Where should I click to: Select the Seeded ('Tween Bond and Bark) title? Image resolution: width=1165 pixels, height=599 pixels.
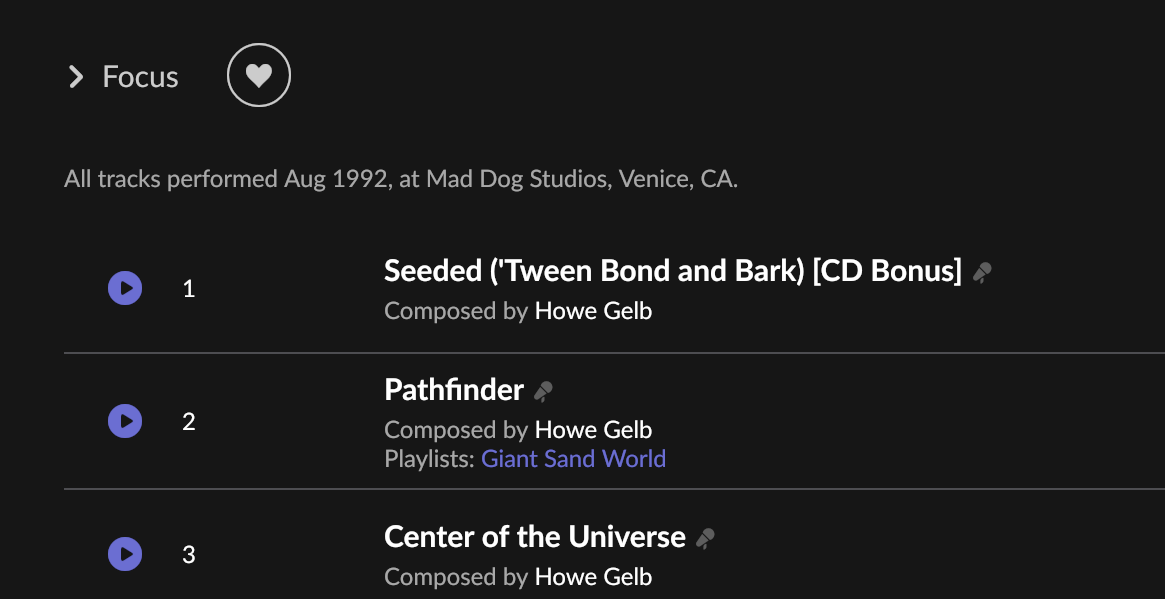[672, 271]
